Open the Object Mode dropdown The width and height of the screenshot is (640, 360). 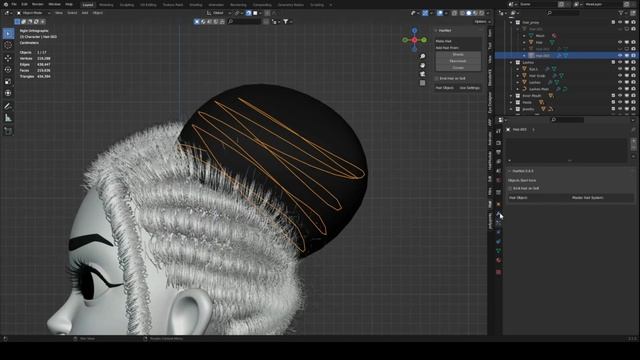(33, 13)
